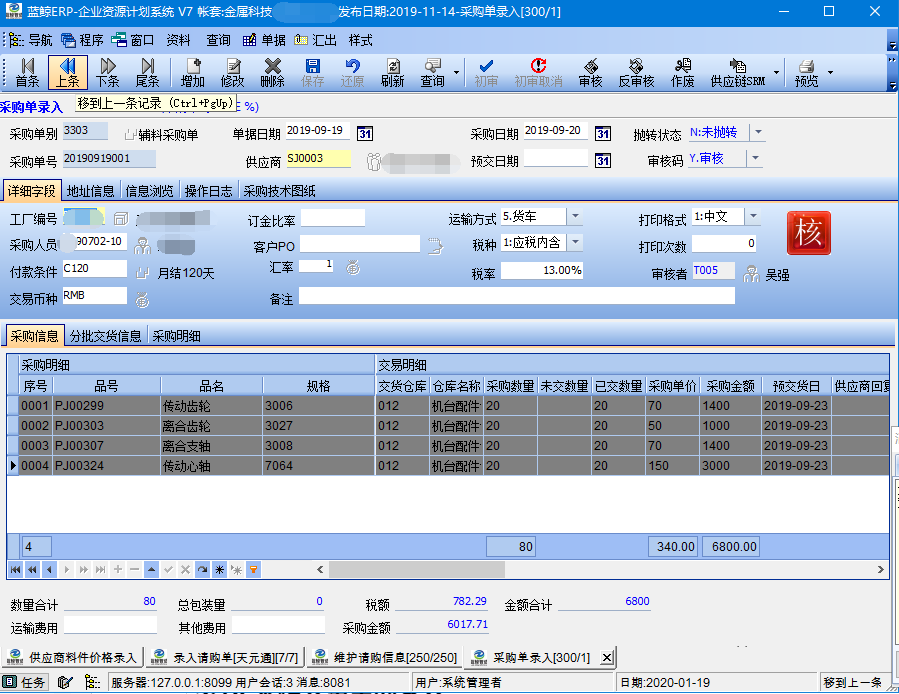Open the 运输方式 dropdown list
Viewport: 899px width, 694px height.
(x=575, y=216)
